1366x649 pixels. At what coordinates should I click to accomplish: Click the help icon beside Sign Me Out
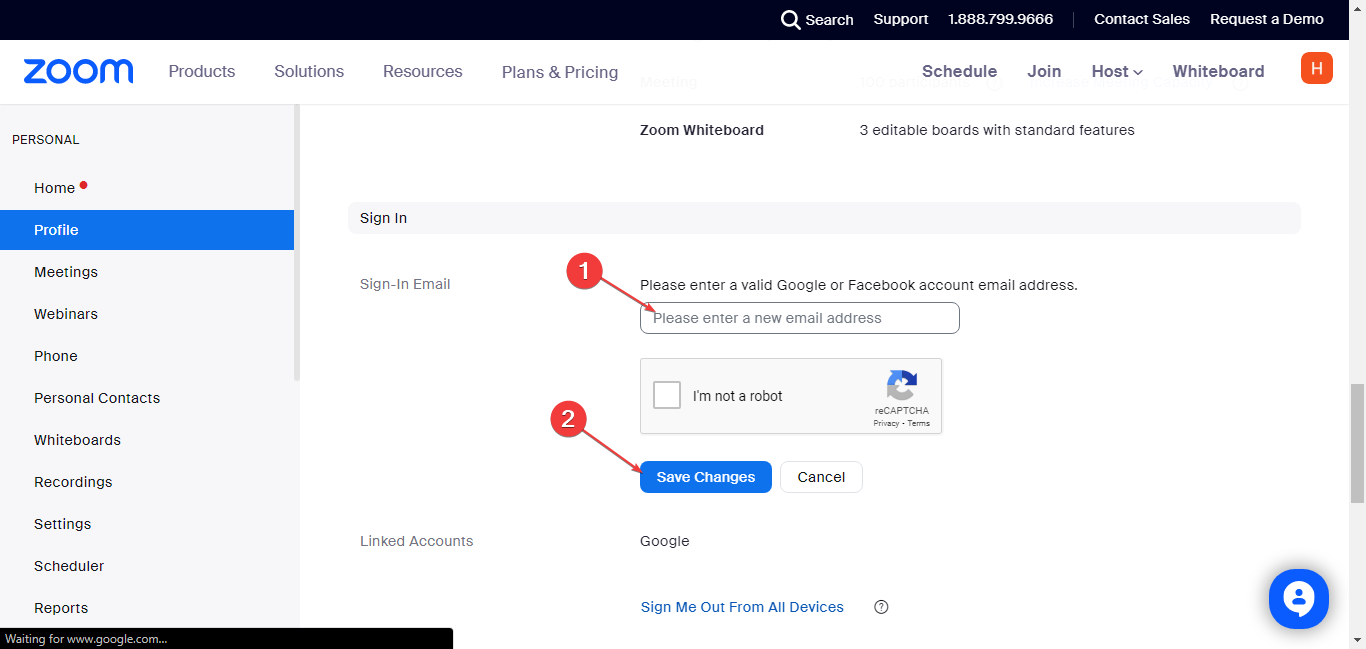coord(881,607)
